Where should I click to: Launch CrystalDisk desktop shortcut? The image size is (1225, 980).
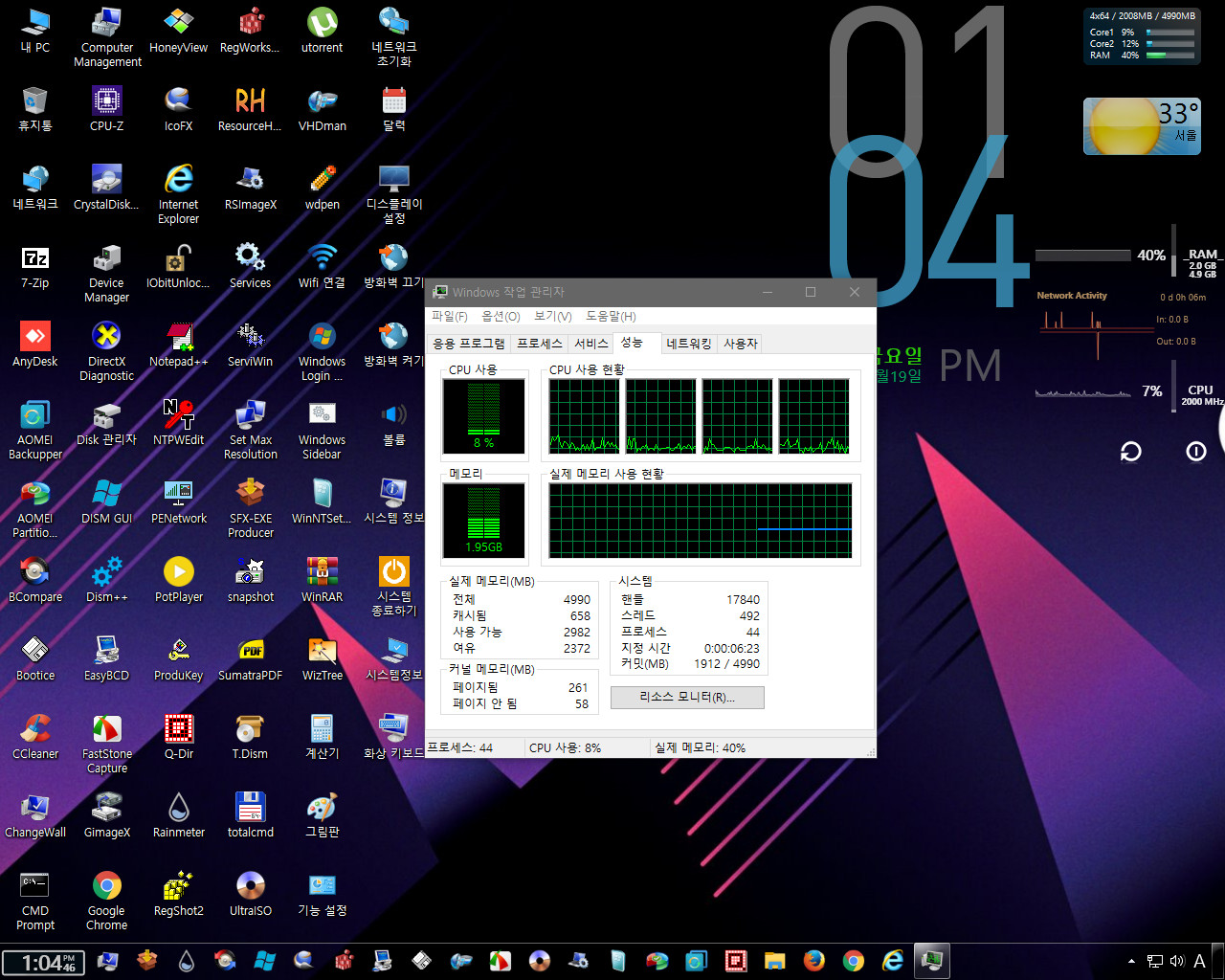point(106,188)
